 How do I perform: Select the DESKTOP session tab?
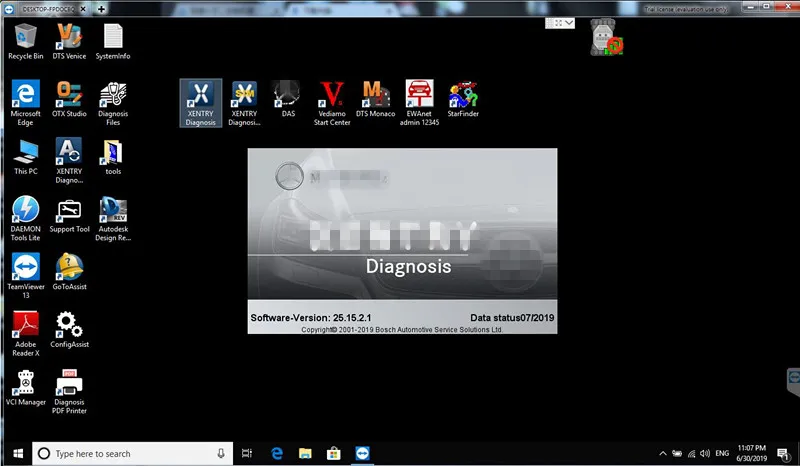[48, 9]
